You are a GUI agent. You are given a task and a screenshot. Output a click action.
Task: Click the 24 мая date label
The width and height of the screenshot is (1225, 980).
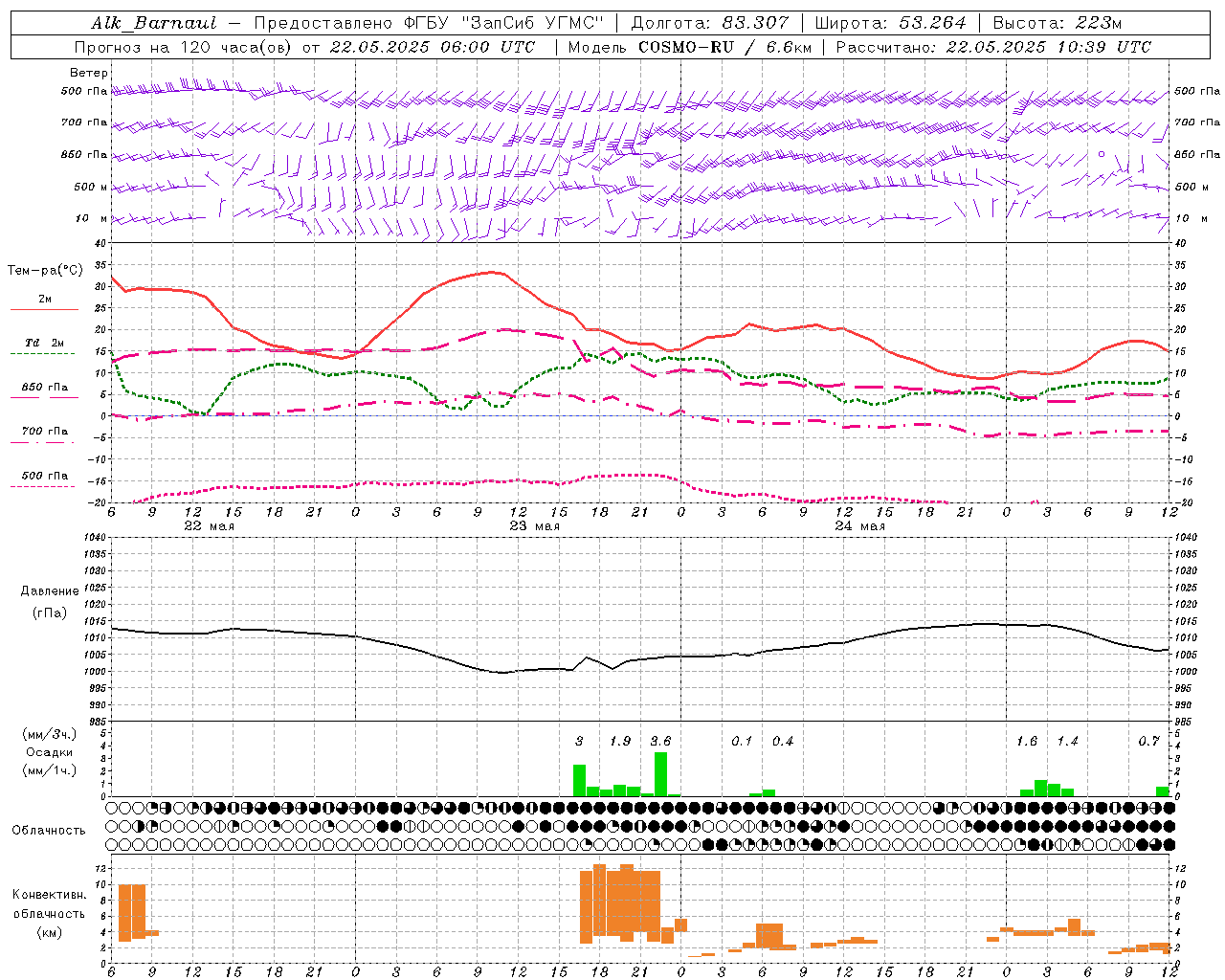859,526
